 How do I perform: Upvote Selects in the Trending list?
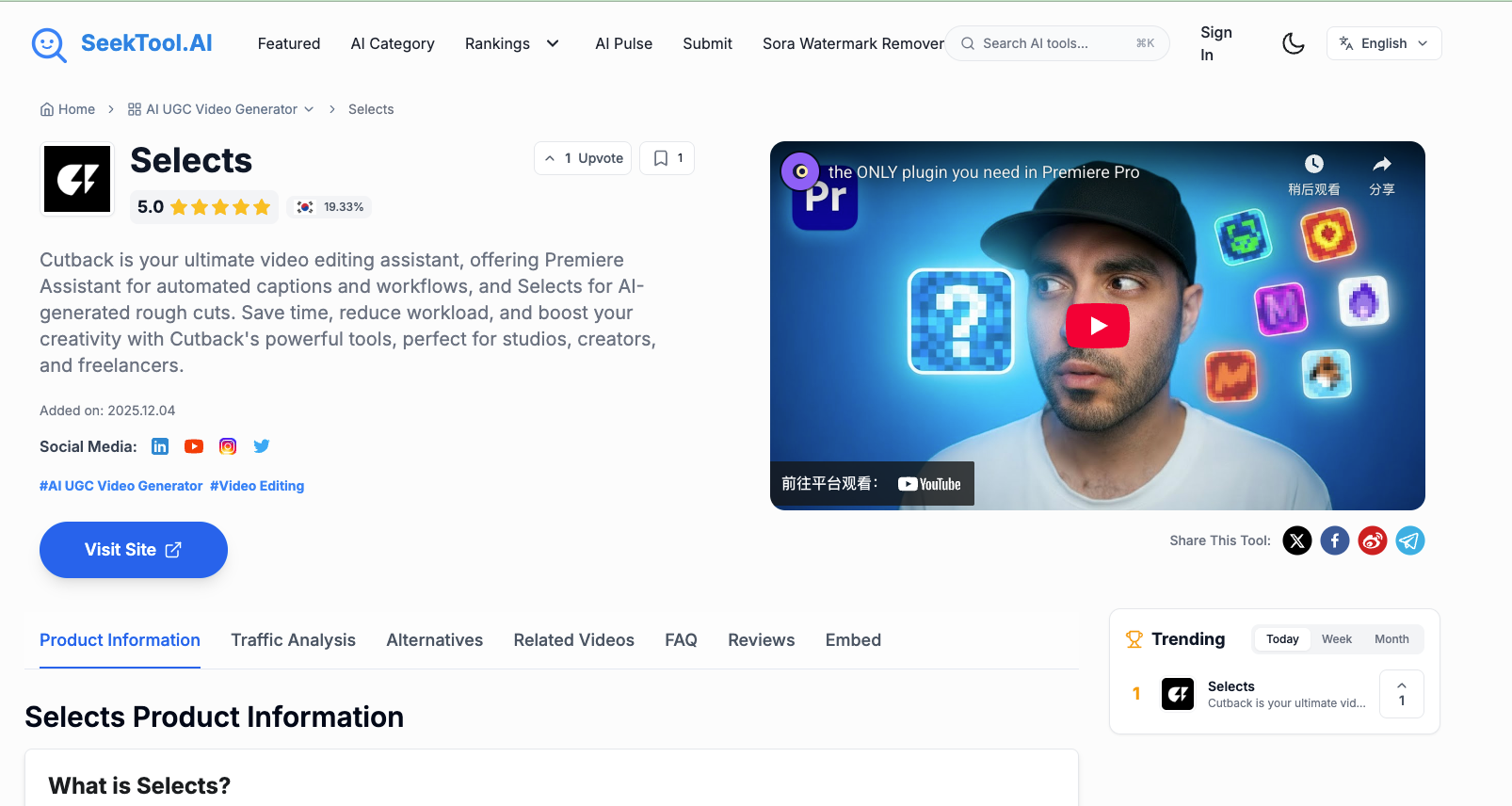pyautogui.click(x=1402, y=694)
